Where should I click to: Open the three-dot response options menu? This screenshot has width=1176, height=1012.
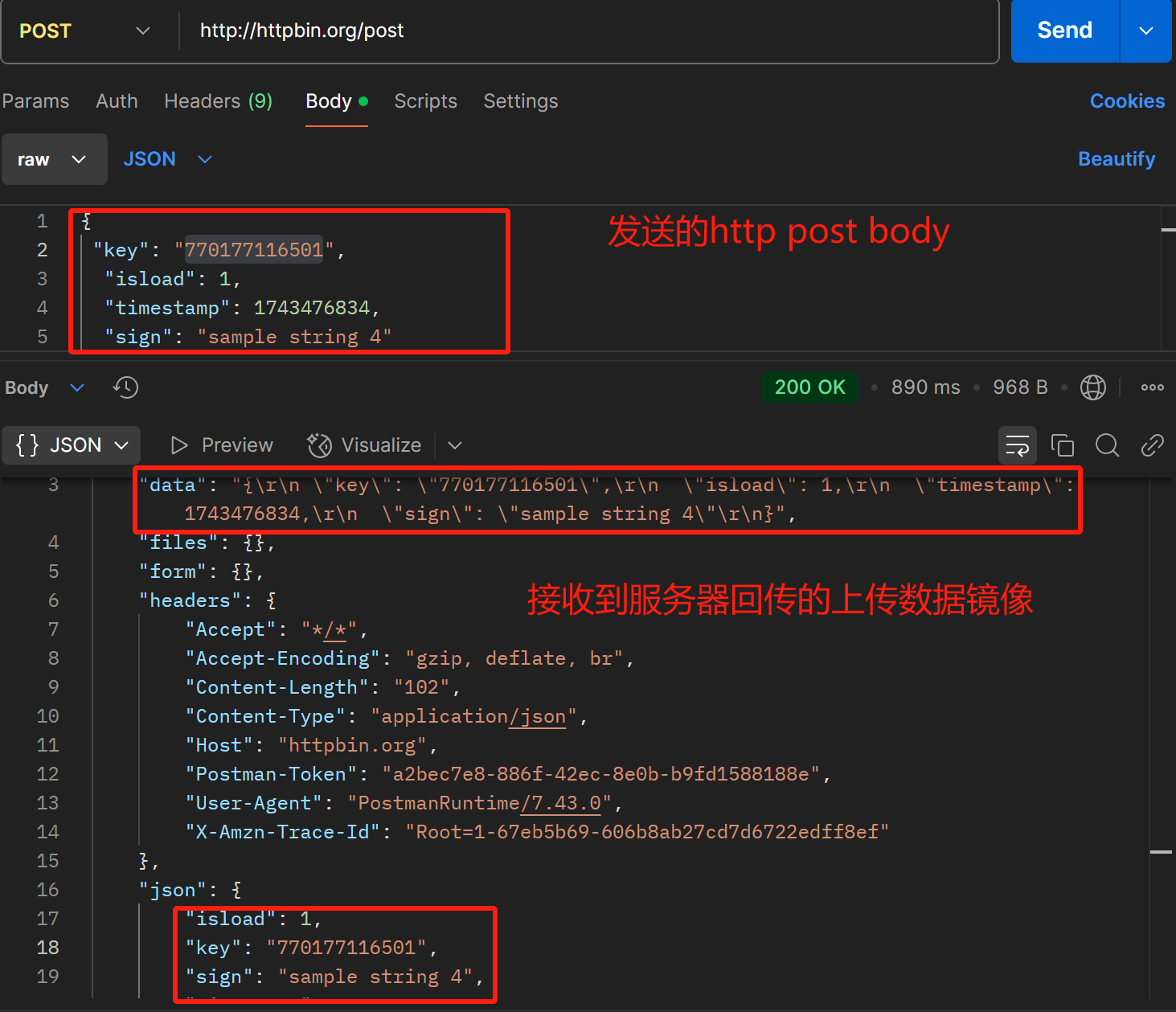(1153, 387)
